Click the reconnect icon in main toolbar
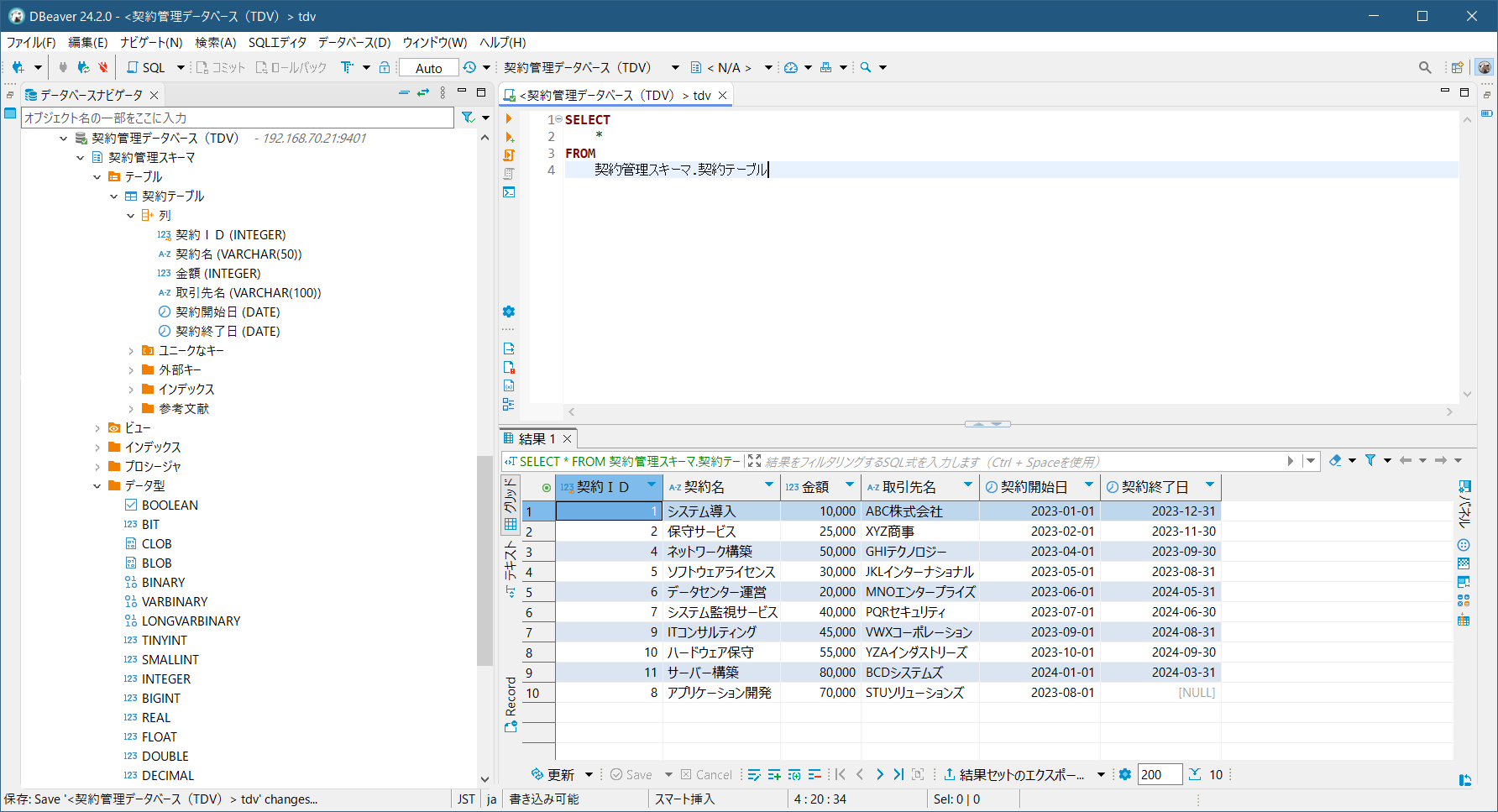The height and width of the screenshot is (812, 1498). 82,67
